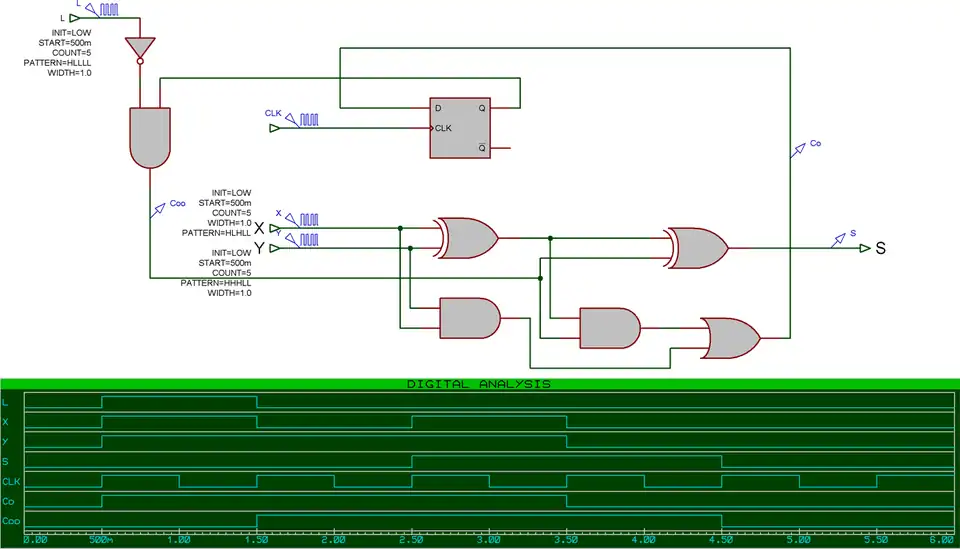This screenshot has height=549, width=960.
Task: Select the CLK trace label in graph
Action: [x=11, y=481]
